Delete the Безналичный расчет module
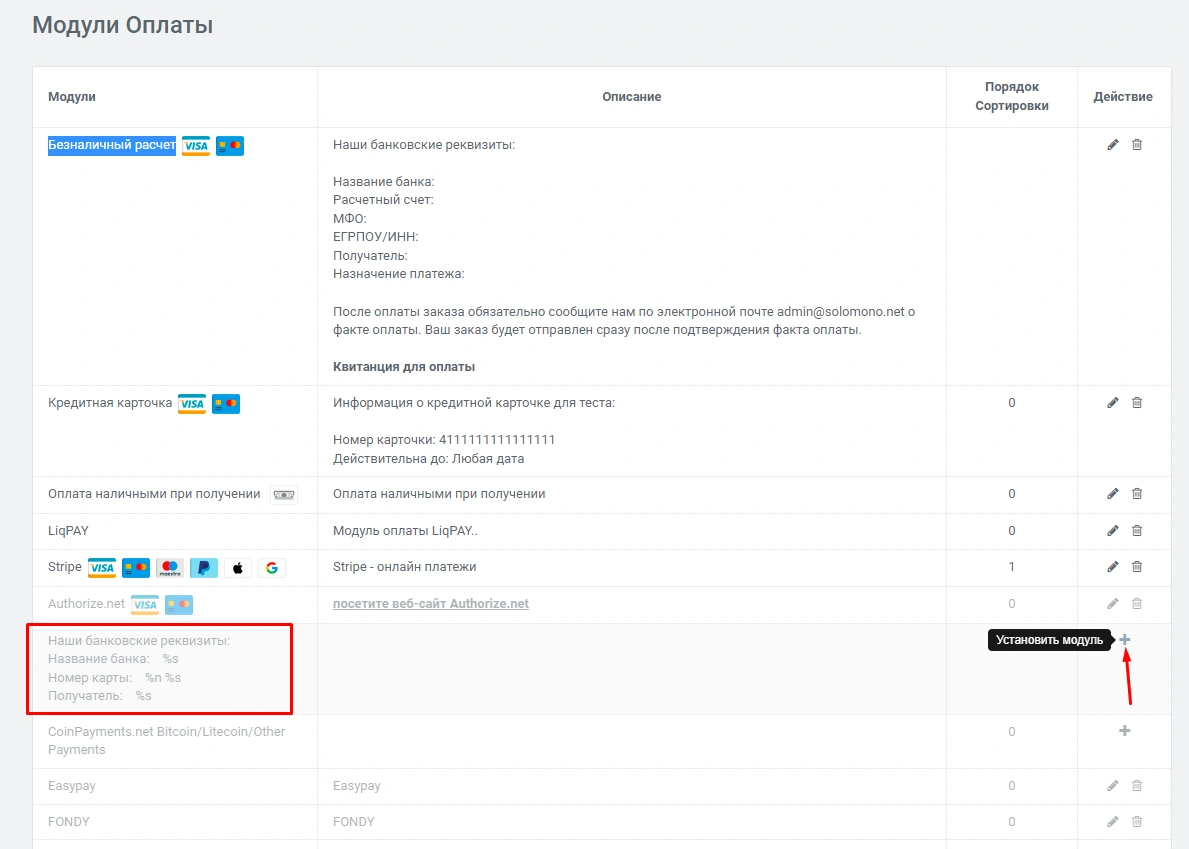1189x849 pixels. pos(1137,145)
